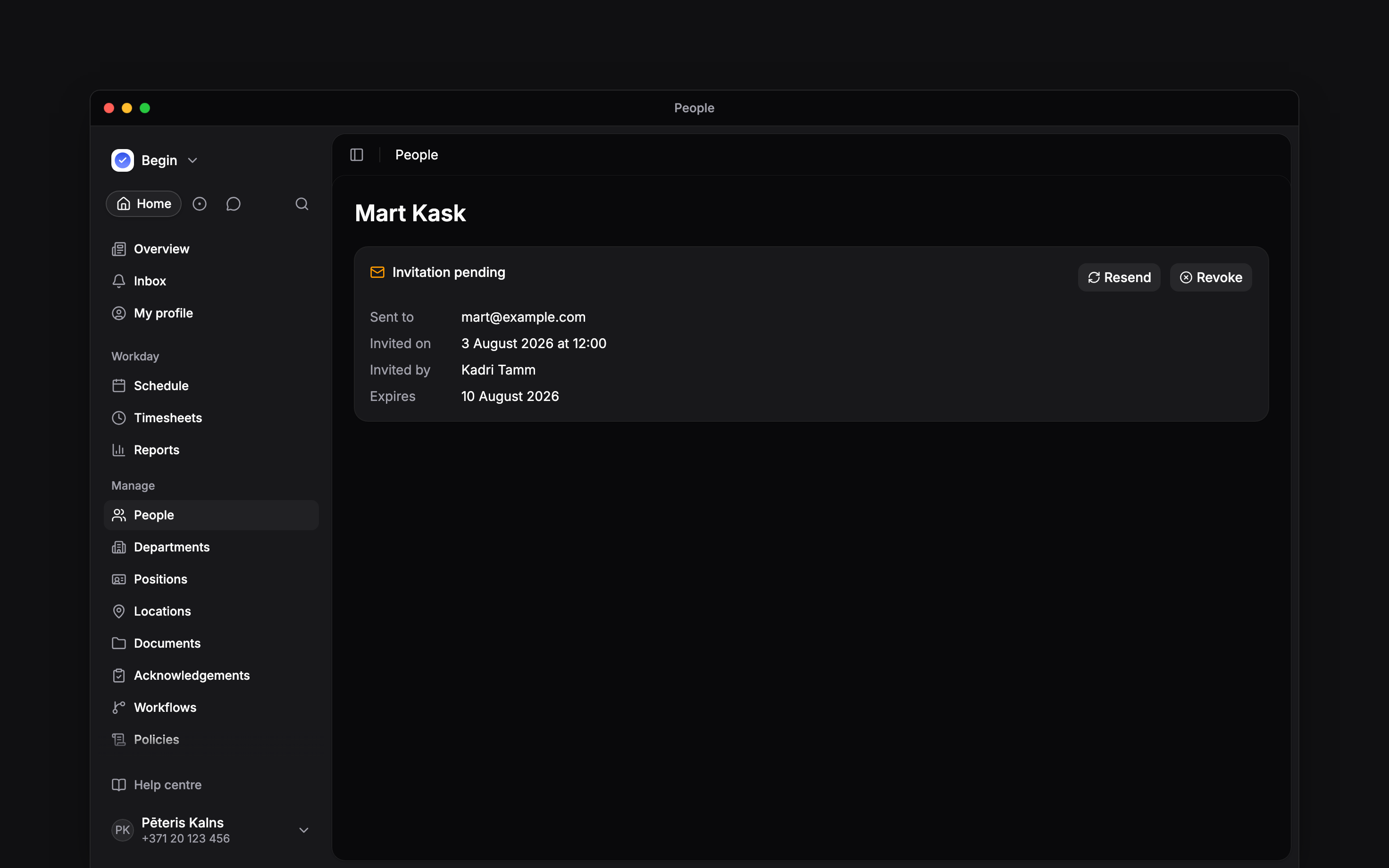Open the Policies scroll icon
The image size is (1389, 868).
coord(119,740)
